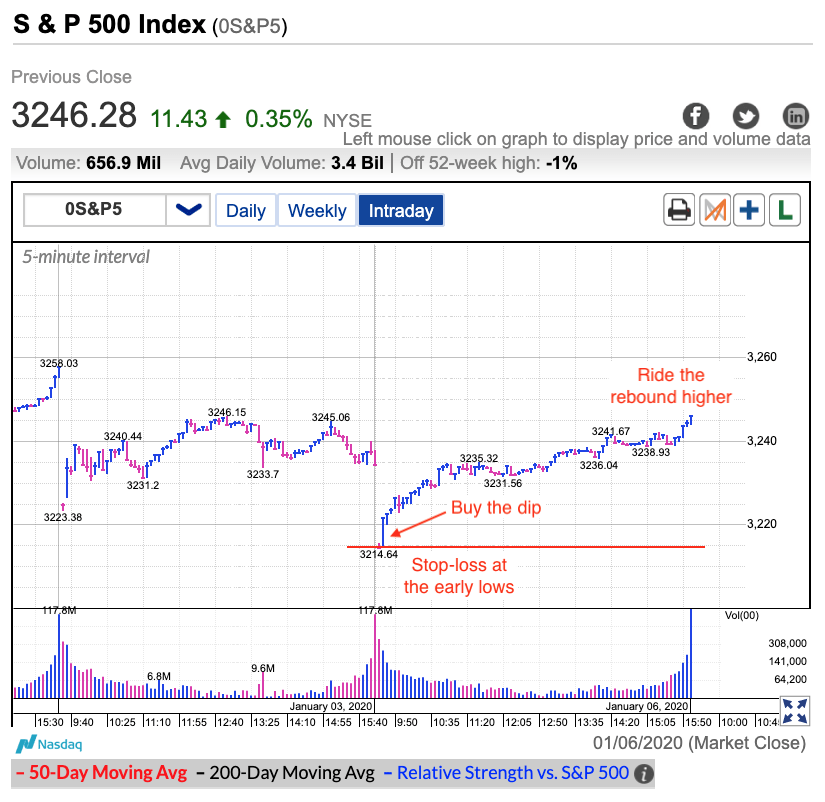Click the 308,000 volume axis label
Image resolution: width=825 pixels, height=802 pixels.
[788, 643]
